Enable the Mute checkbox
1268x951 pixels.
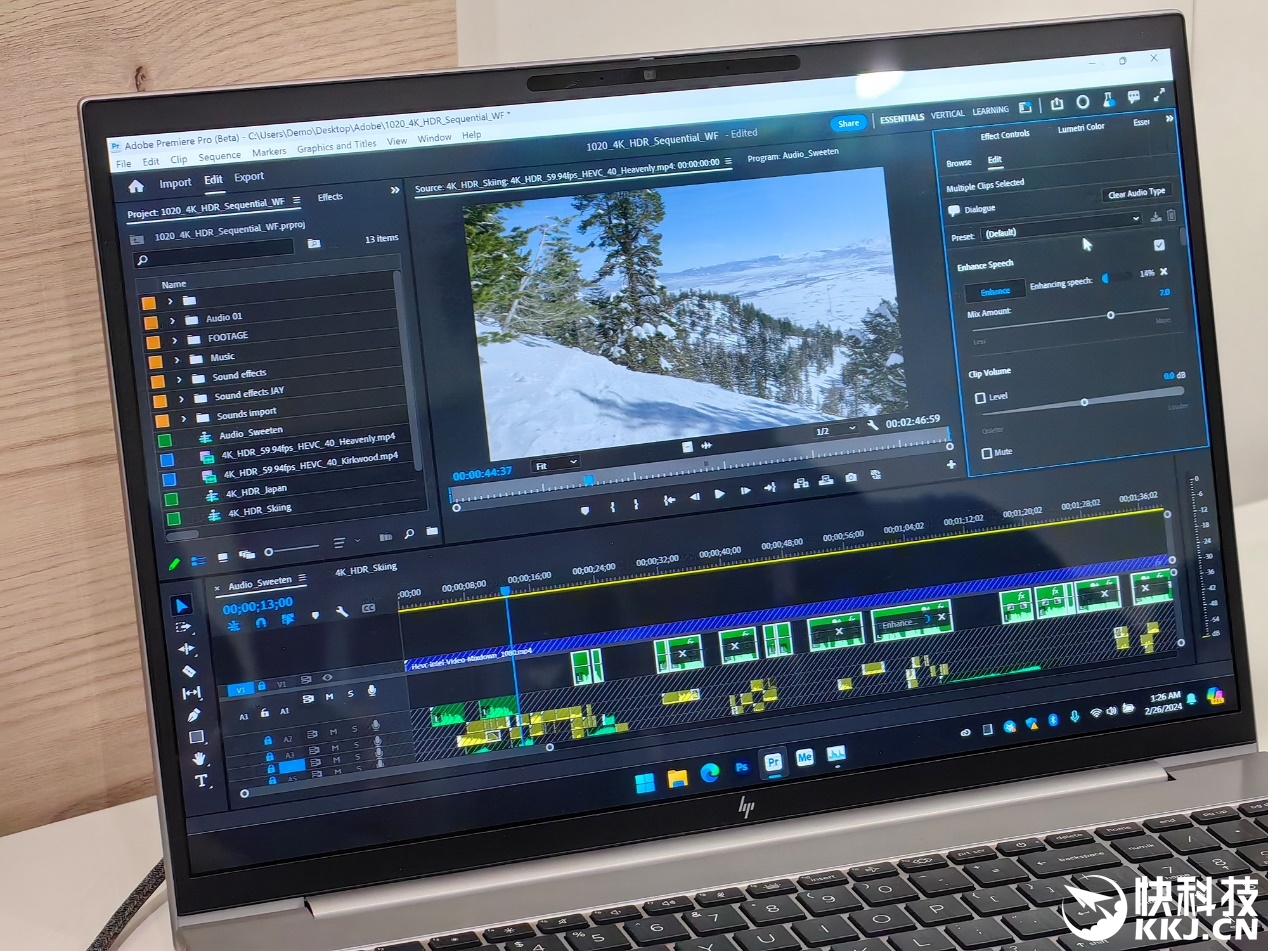987,453
